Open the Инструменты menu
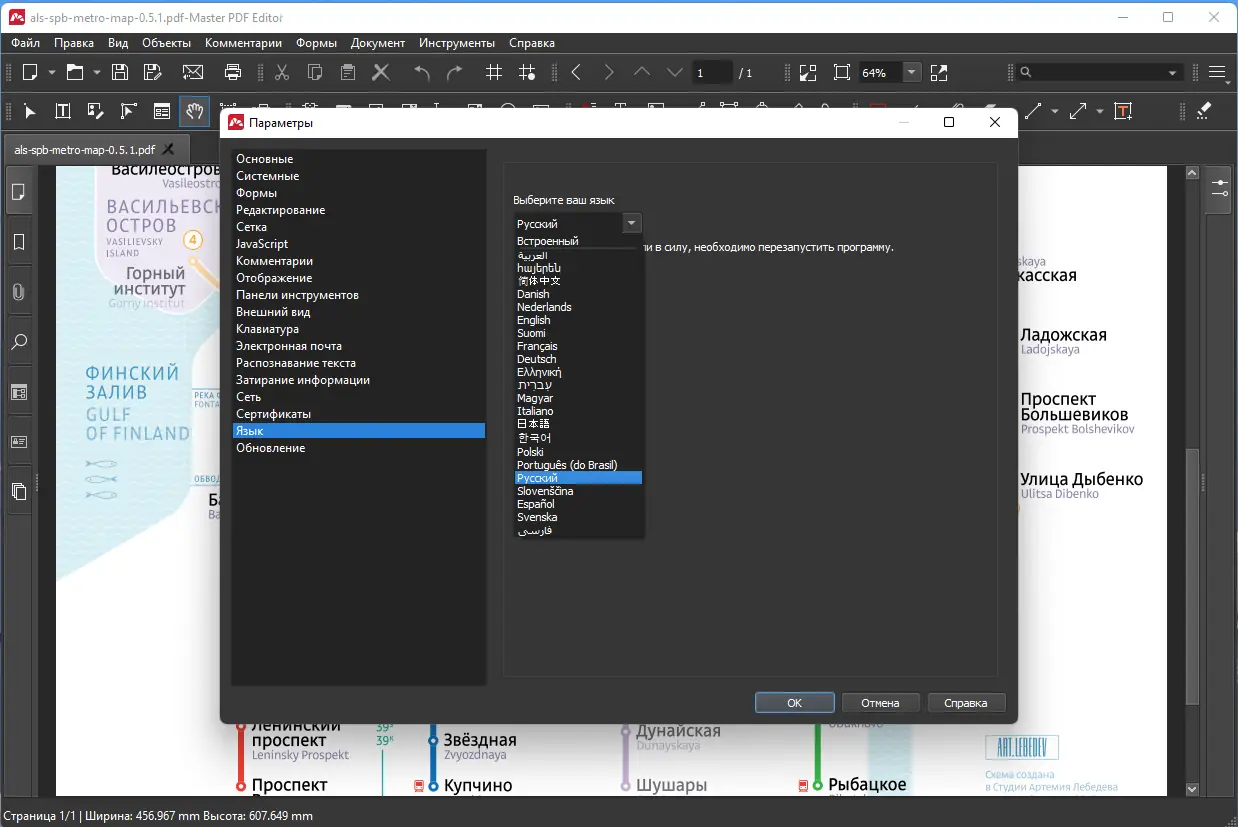The image size is (1238, 827). pos(457,43)
